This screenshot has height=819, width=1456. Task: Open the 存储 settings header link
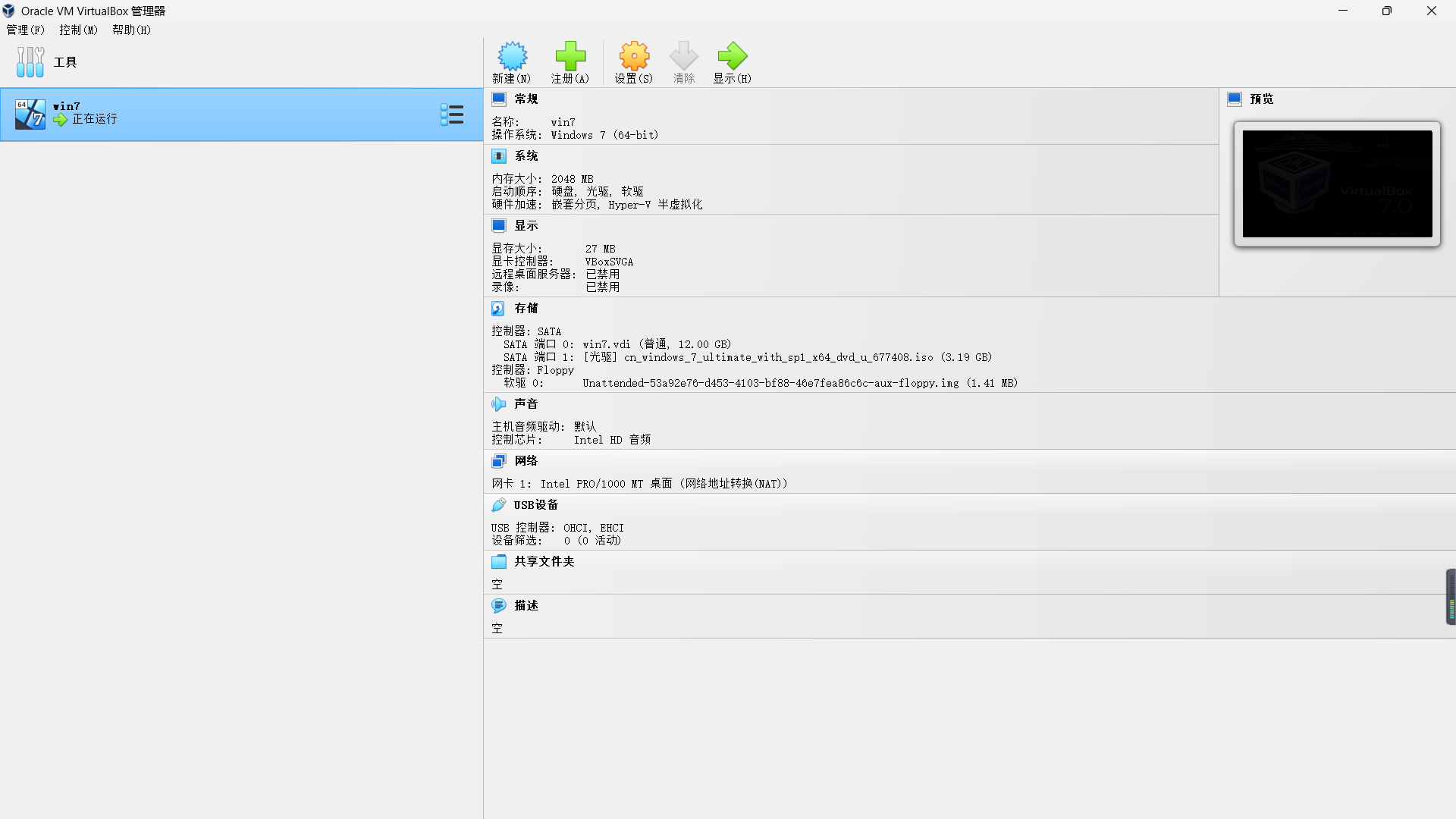526,309
